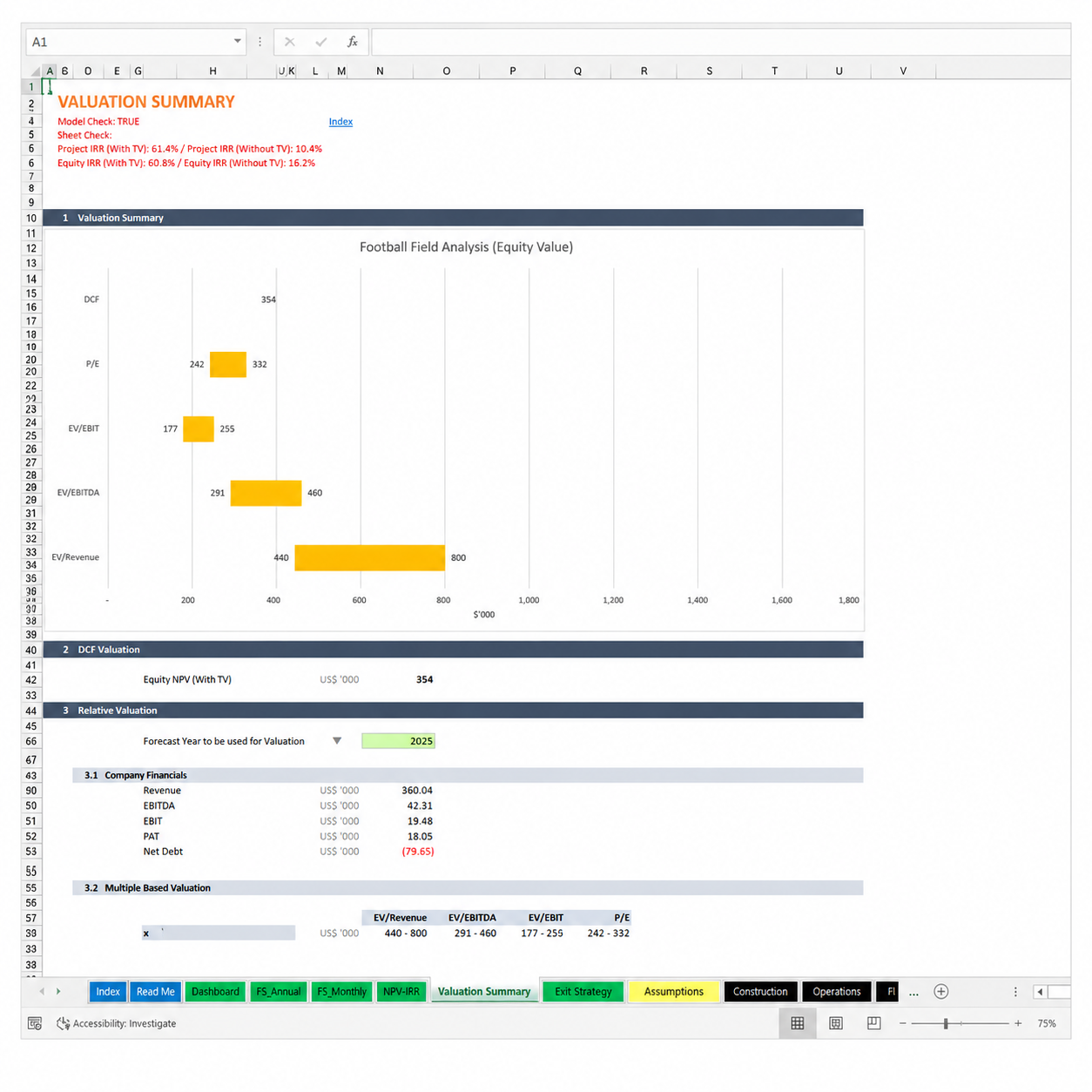Follow the Index hyperlink

(x=340, y=122)
